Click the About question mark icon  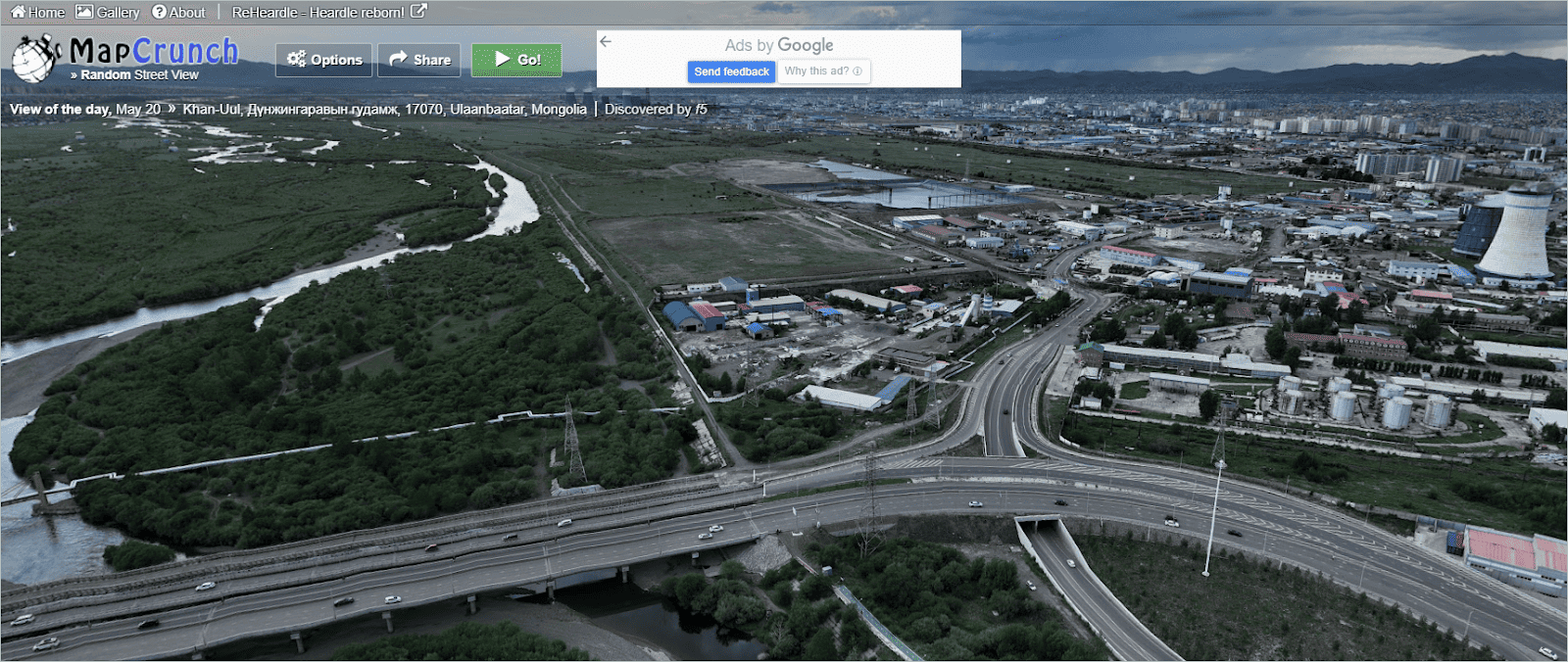click(159, 12)
